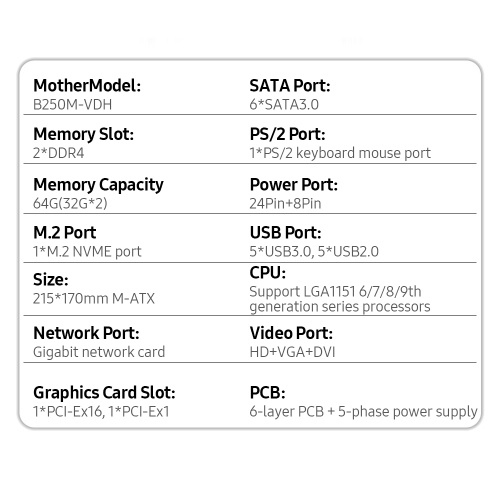Click the PS/2 keyboard mouse port text
Viewport: 500px width, 500px height.
(x=340, y=153)
